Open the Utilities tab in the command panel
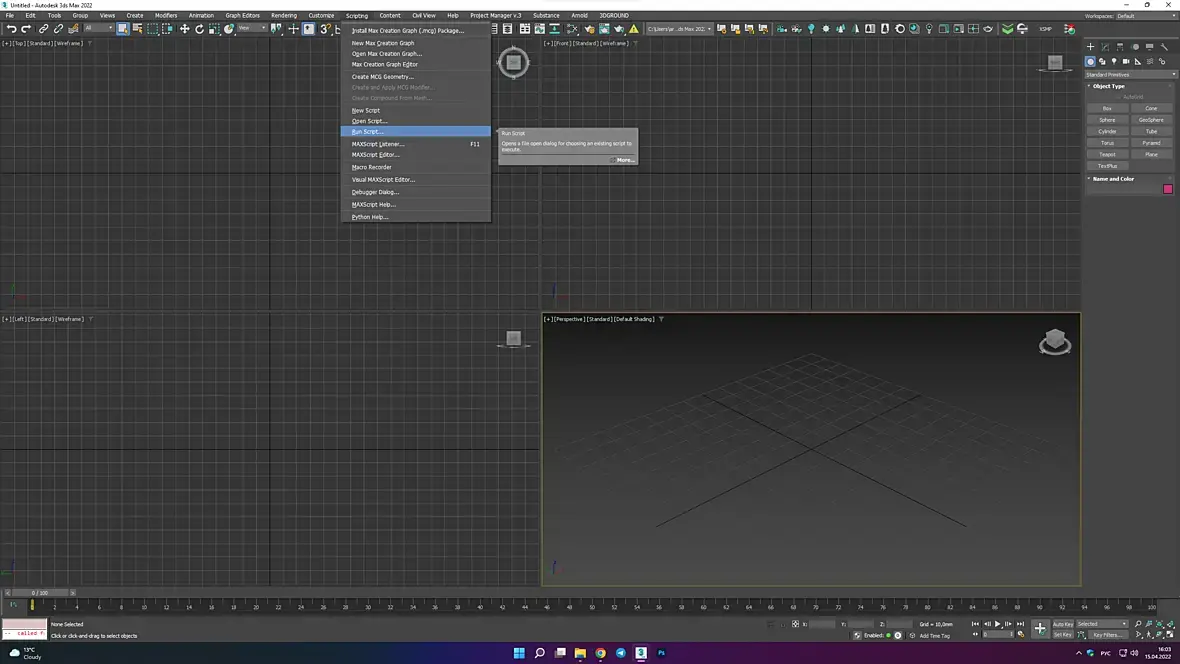 pyautogui.click(x=1165, y=47)
